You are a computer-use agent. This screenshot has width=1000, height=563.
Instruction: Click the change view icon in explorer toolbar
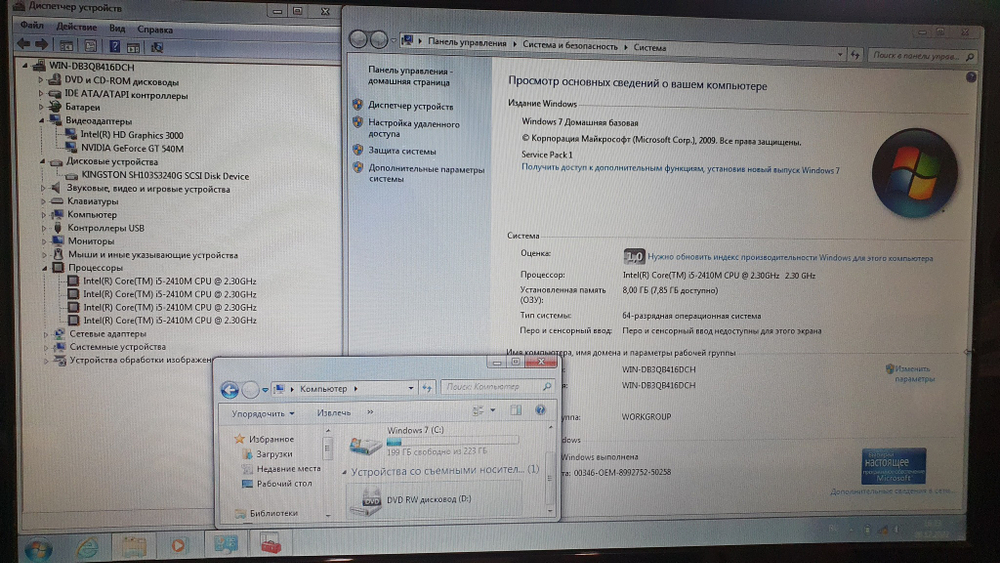478,411
